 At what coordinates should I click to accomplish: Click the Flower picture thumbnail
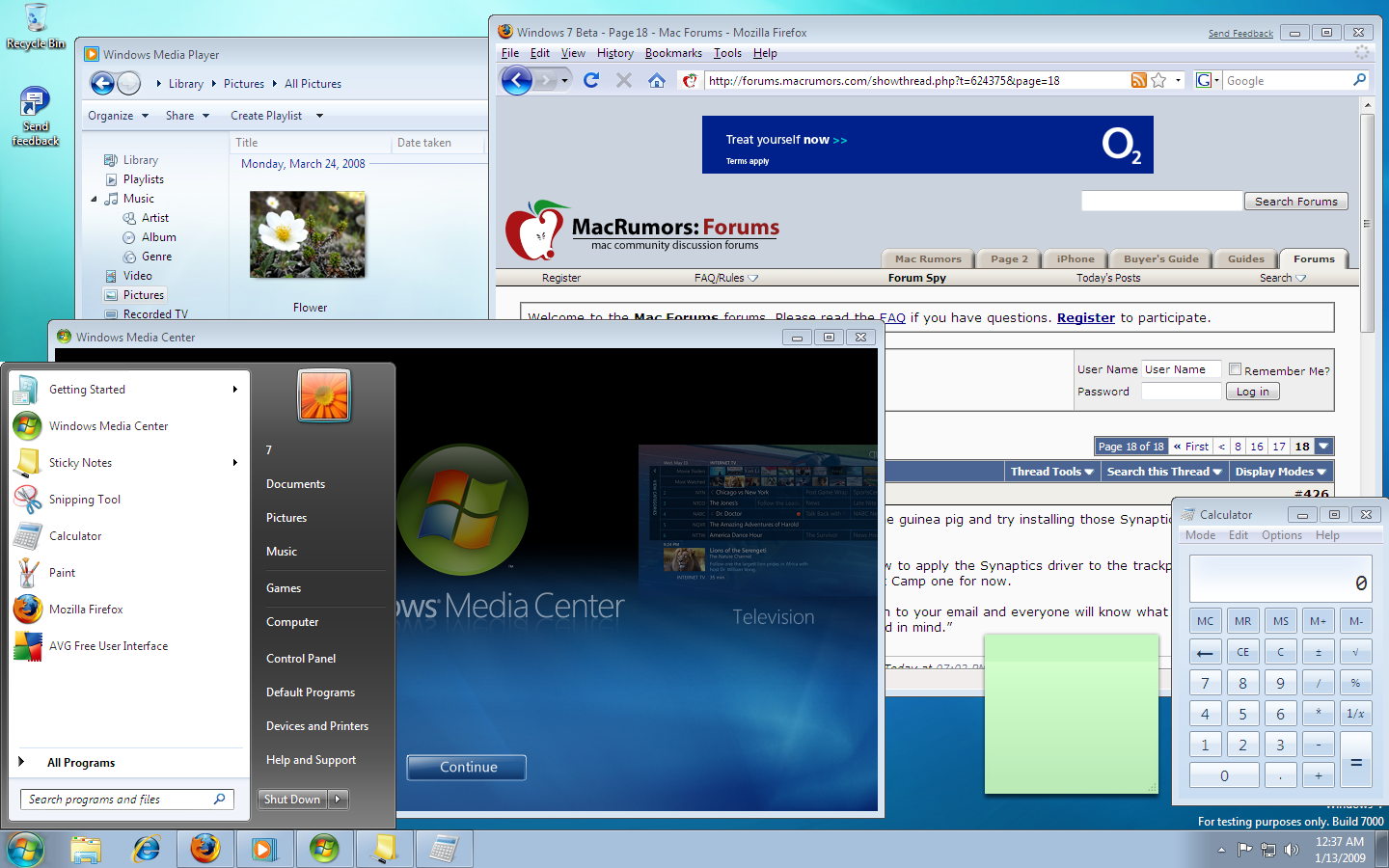[x=308, y=234]
